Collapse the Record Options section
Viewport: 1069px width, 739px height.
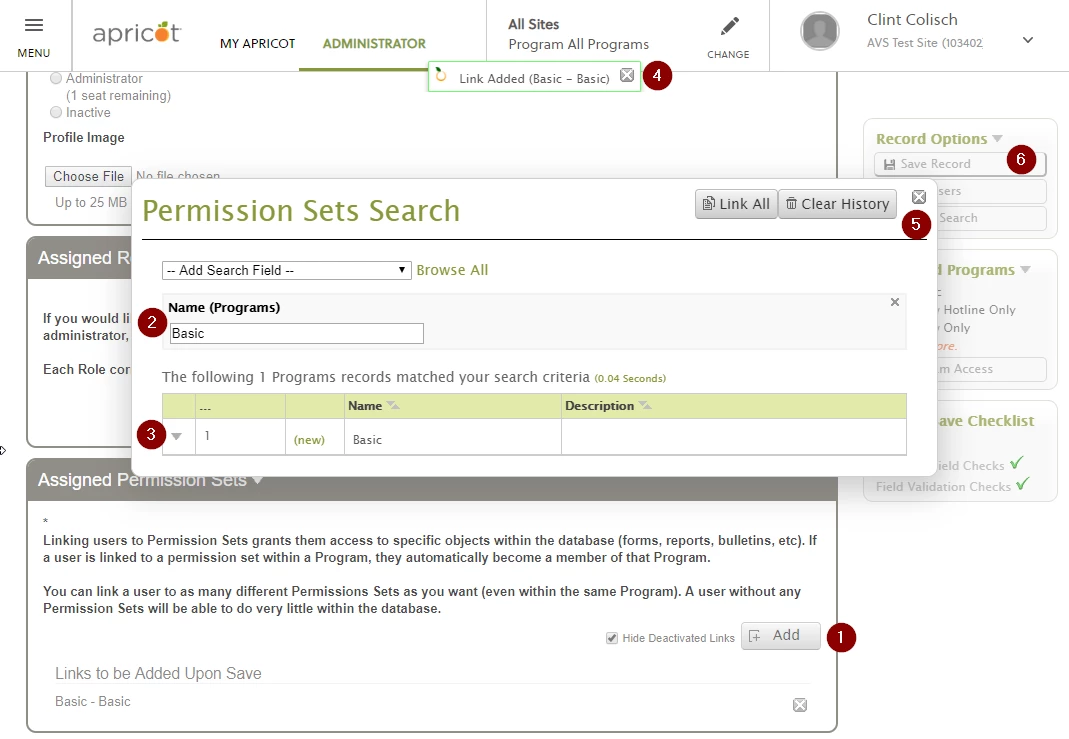pyautogui.click(x=997, y=138)
